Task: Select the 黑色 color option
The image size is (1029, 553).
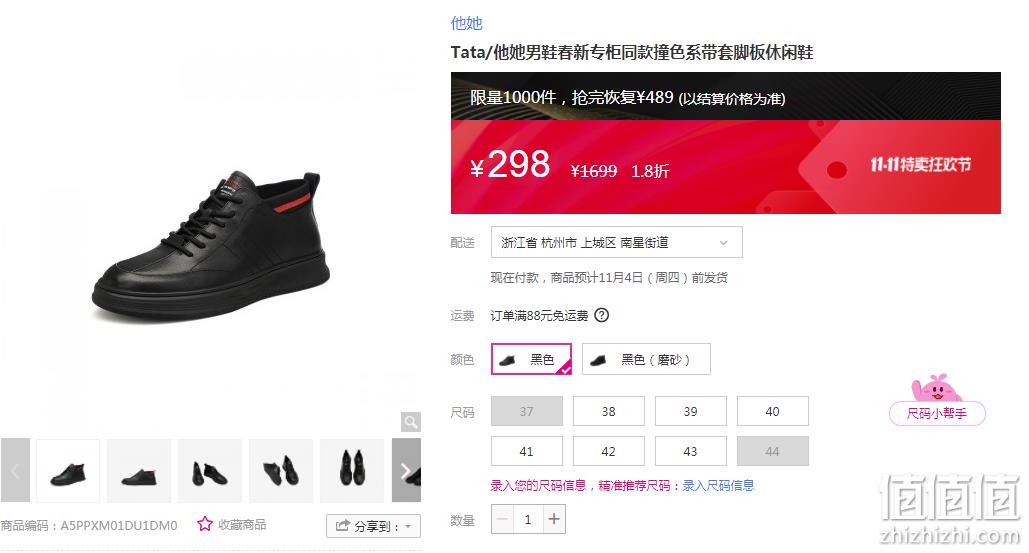Action: coord(532,359)
